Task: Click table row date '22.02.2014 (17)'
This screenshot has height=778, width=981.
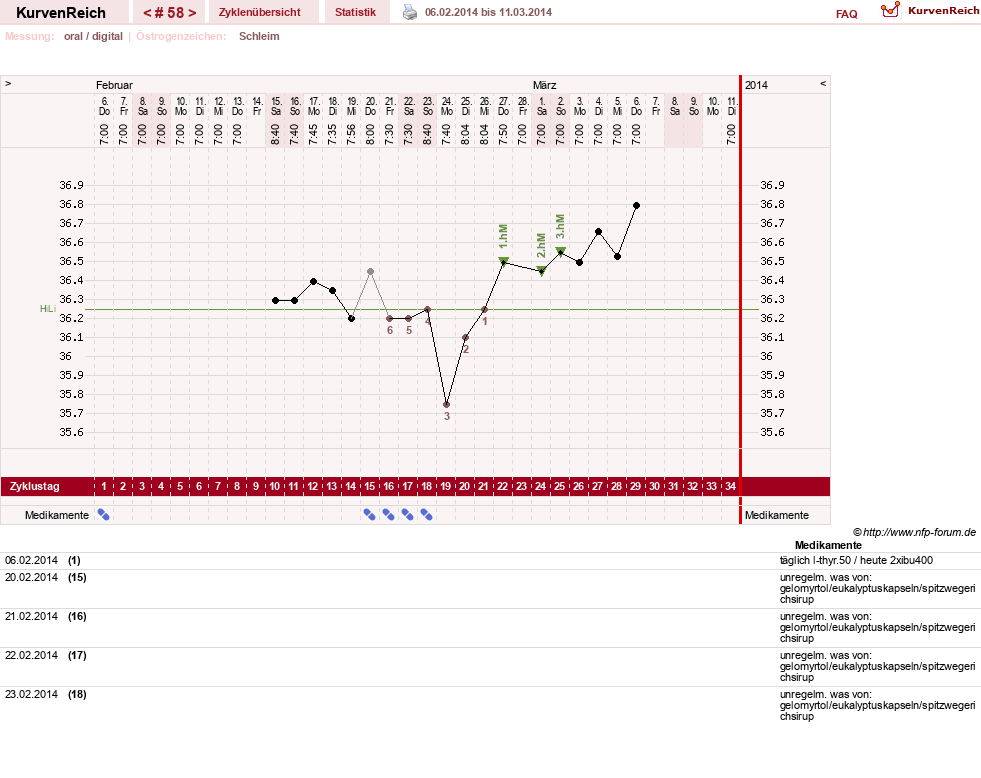Action: pos(46,655)
